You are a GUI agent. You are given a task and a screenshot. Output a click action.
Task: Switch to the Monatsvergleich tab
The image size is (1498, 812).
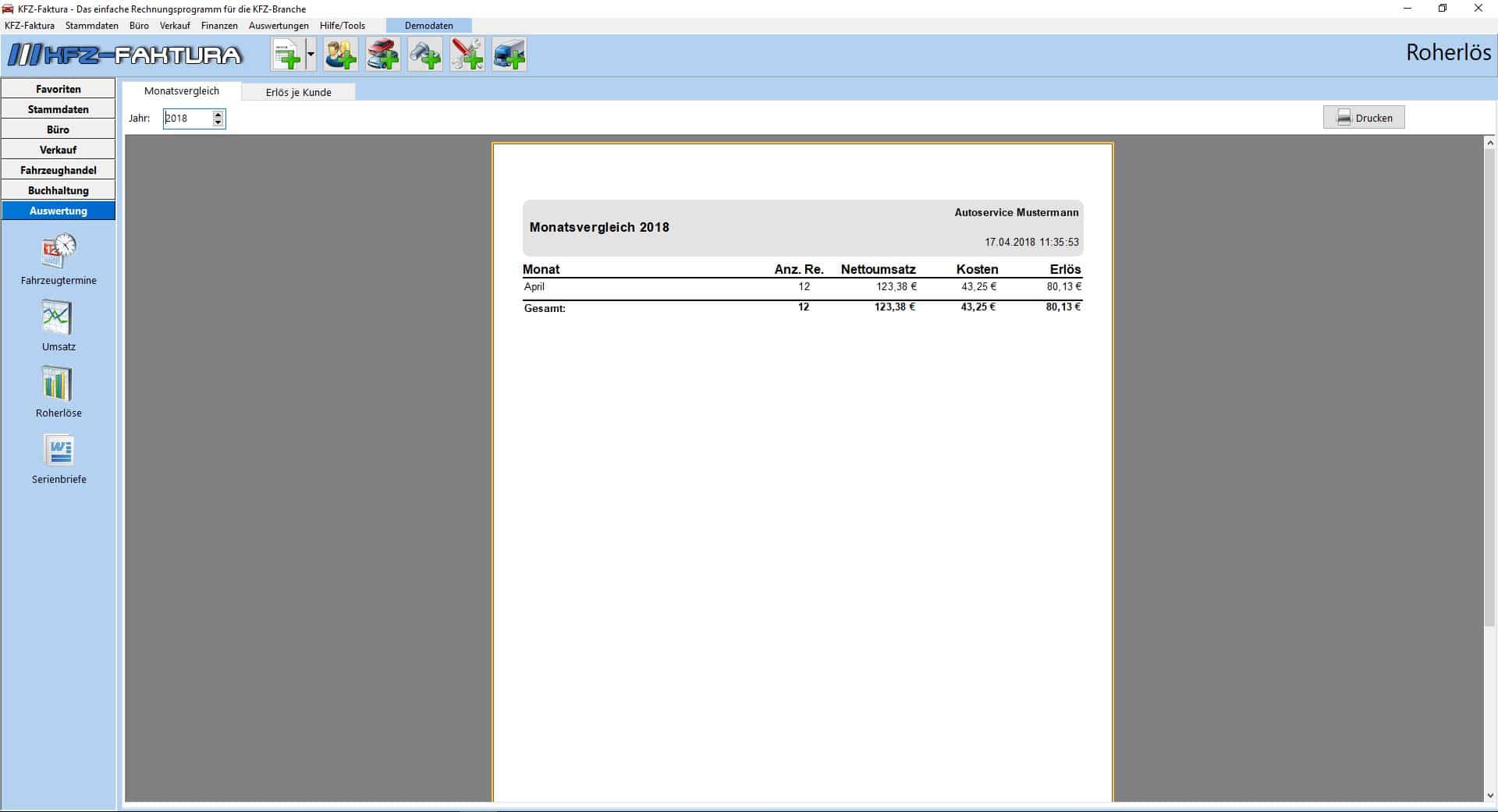pos(182,90)
